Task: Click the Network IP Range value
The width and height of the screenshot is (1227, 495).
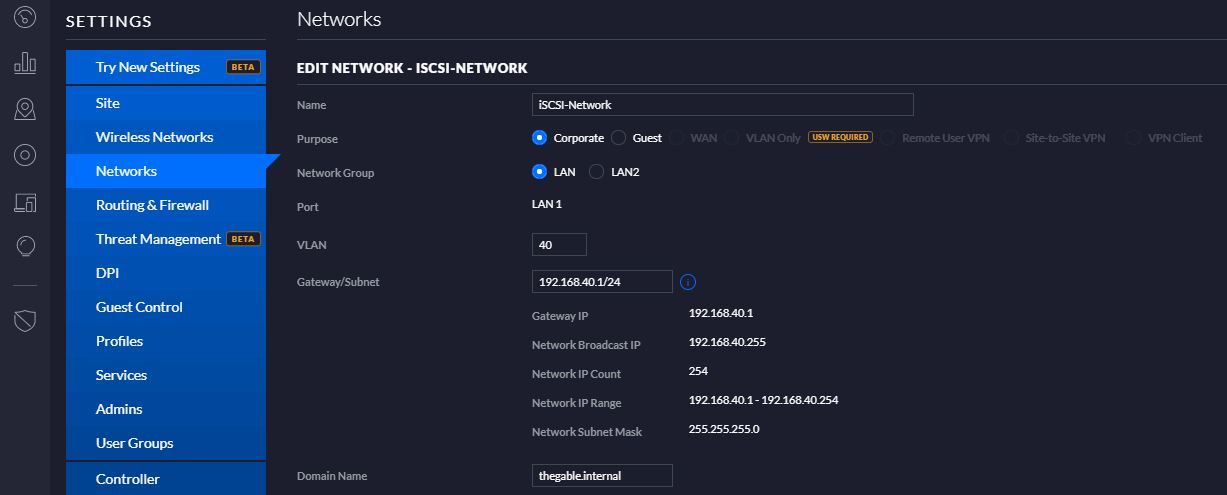Action: click(x=763, y=400)
